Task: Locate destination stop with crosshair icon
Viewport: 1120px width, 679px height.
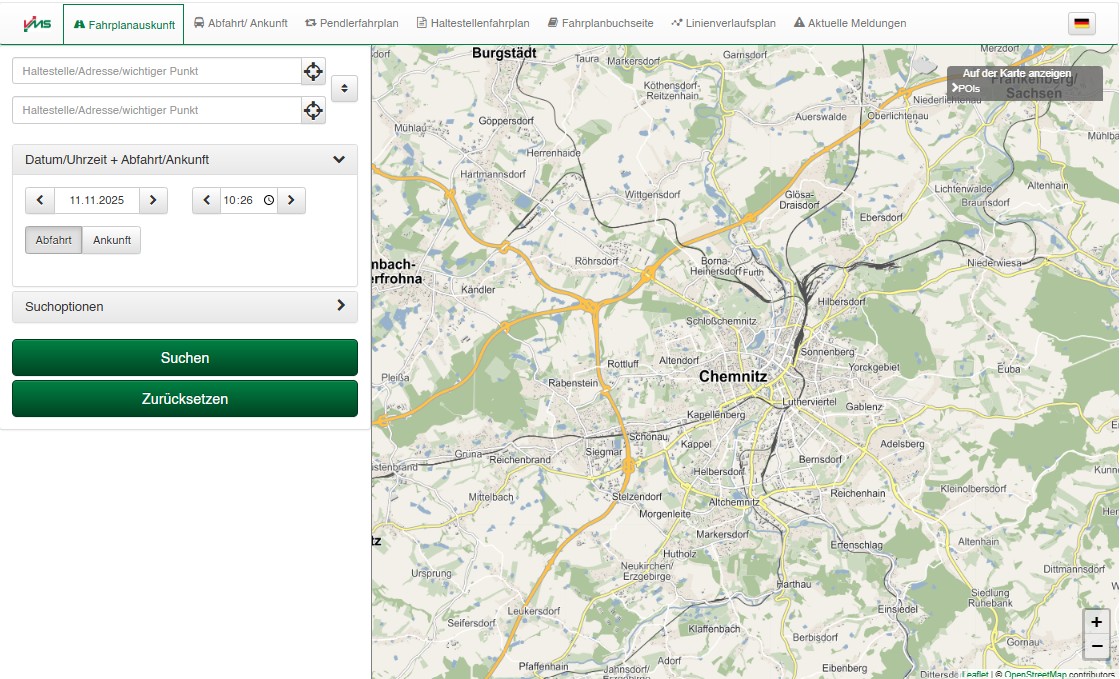Action: [x=313, y=110]
